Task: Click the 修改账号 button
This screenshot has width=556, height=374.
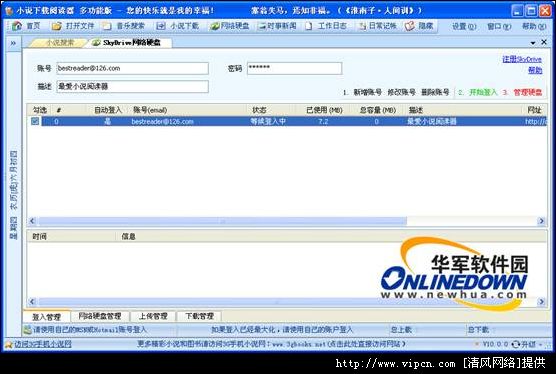Action: [x=401, y=93]
